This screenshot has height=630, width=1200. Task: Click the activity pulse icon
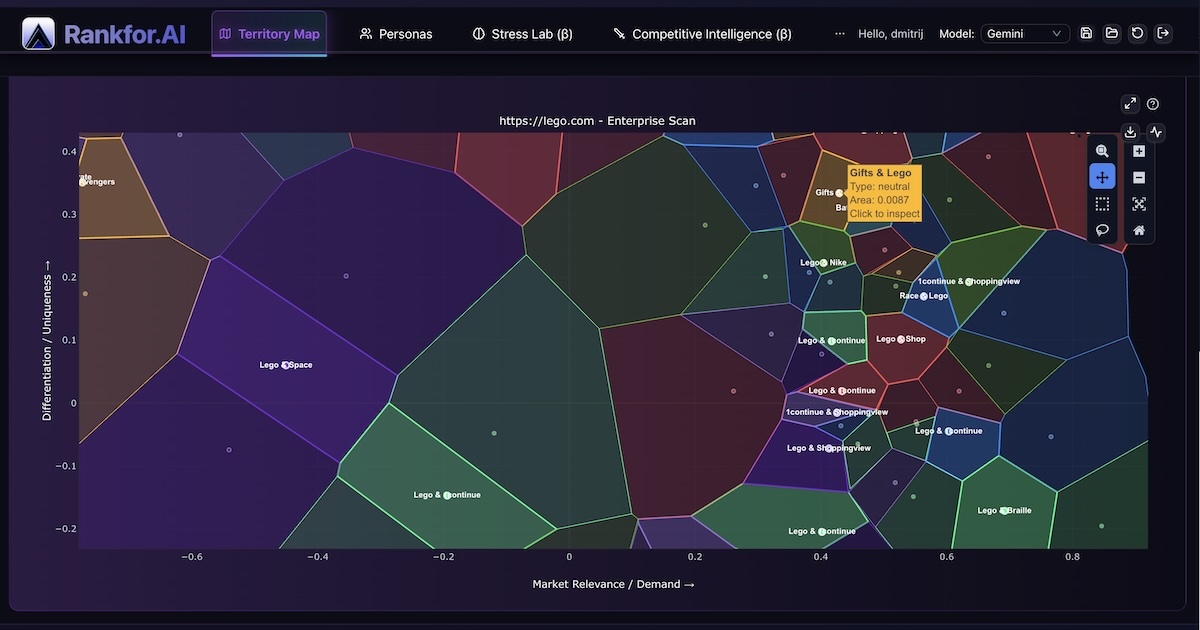(x=1156, y=132)
